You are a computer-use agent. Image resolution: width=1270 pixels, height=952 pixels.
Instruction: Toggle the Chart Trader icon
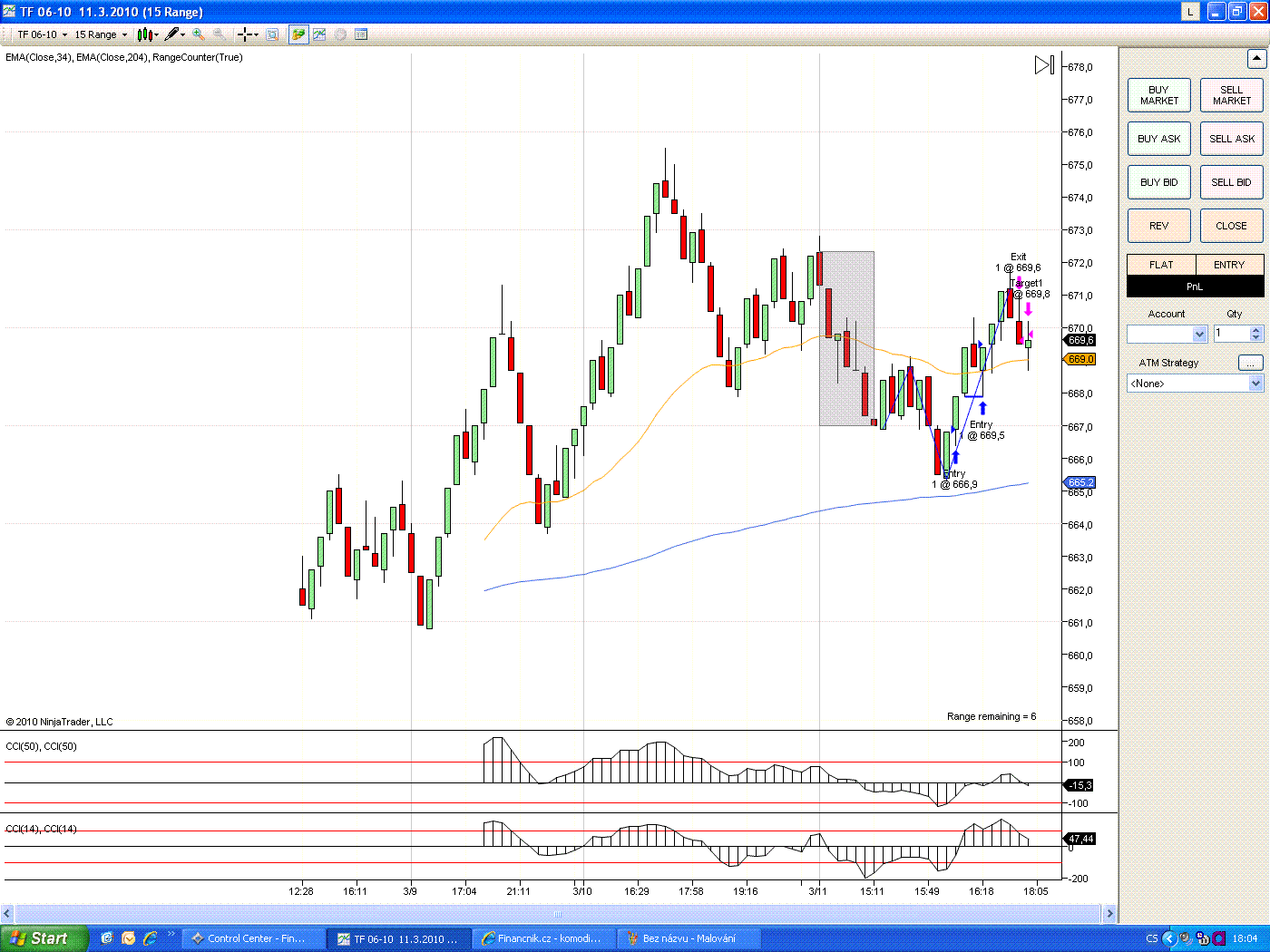[298, 34]
